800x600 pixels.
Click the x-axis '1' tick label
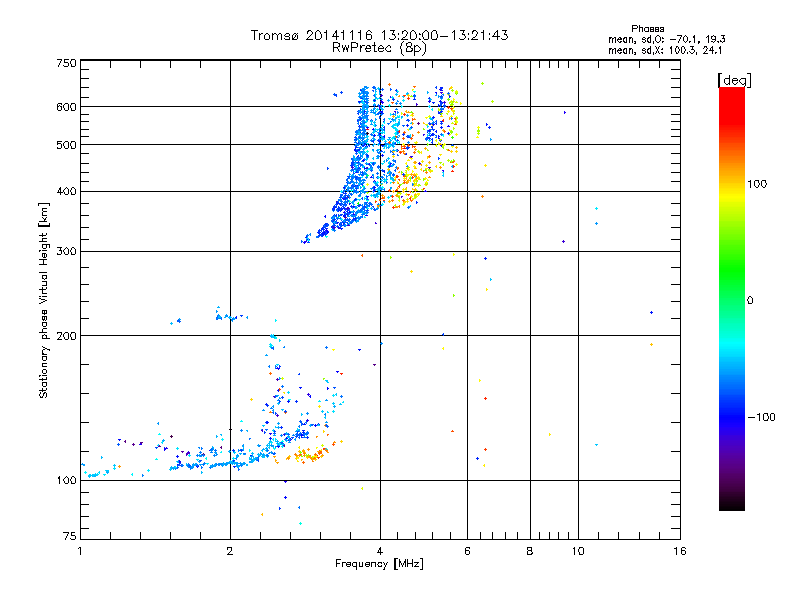pyautogui.click(x=80, y=551)
